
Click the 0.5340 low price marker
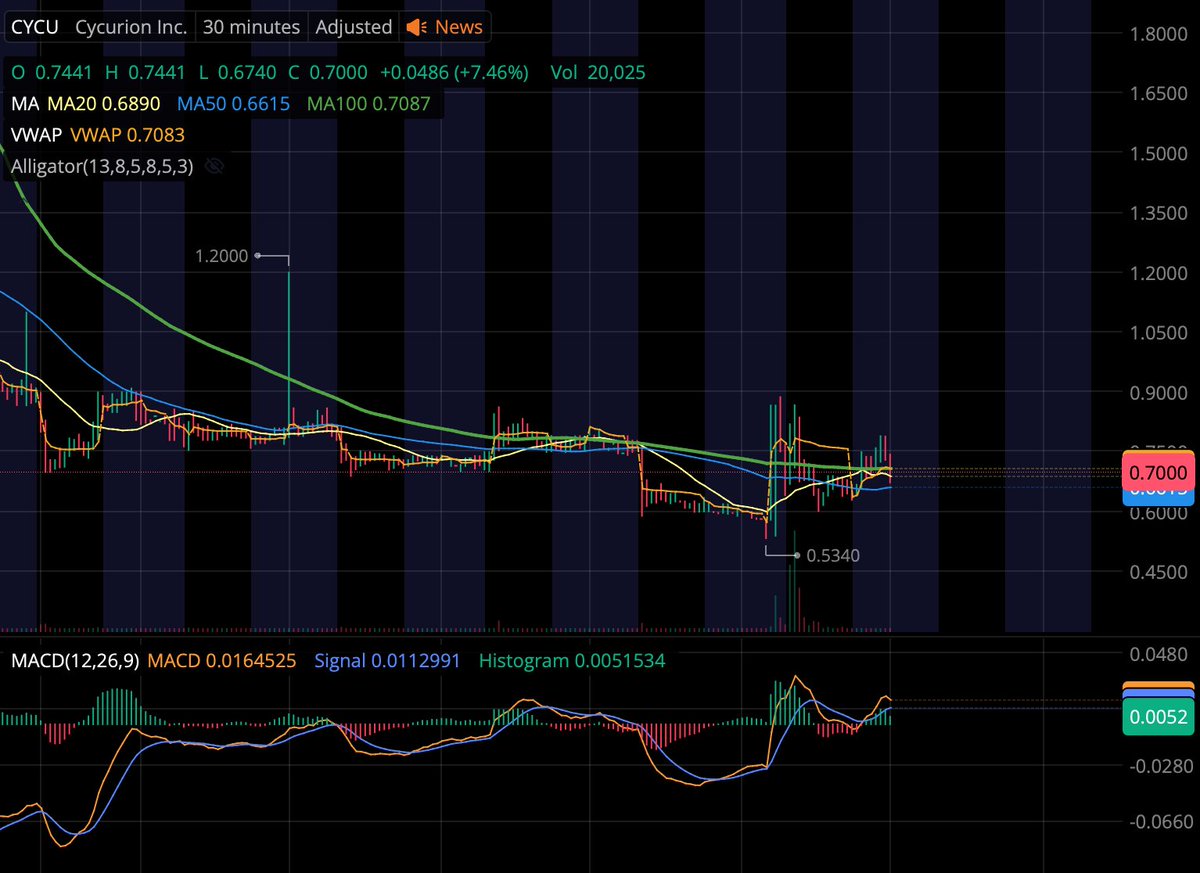pyautogui.click(x=832, y=555)
